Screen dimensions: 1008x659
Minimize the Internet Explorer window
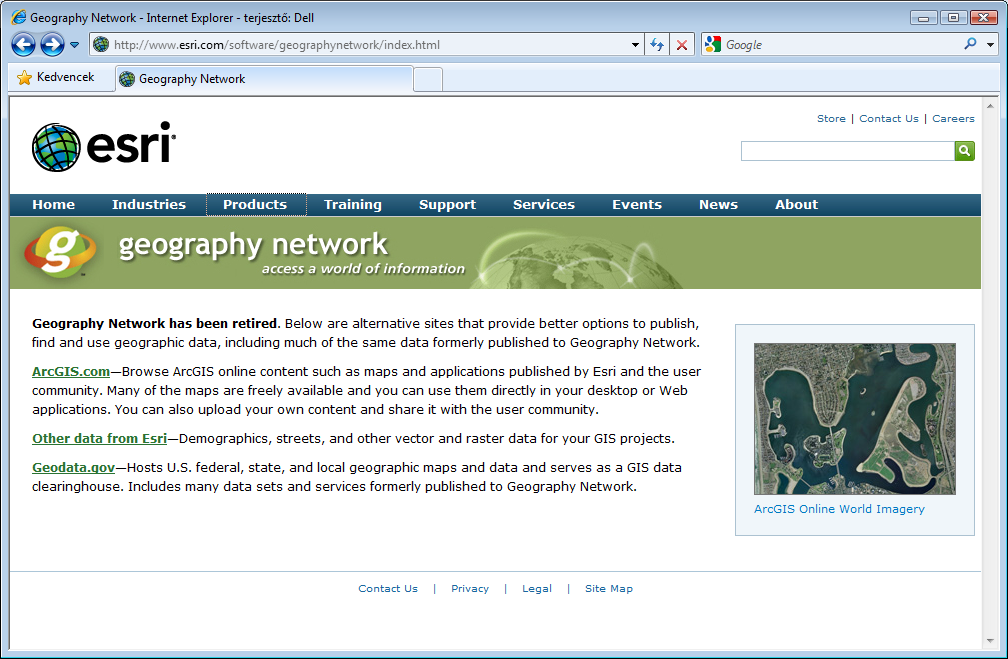[923, 18]
